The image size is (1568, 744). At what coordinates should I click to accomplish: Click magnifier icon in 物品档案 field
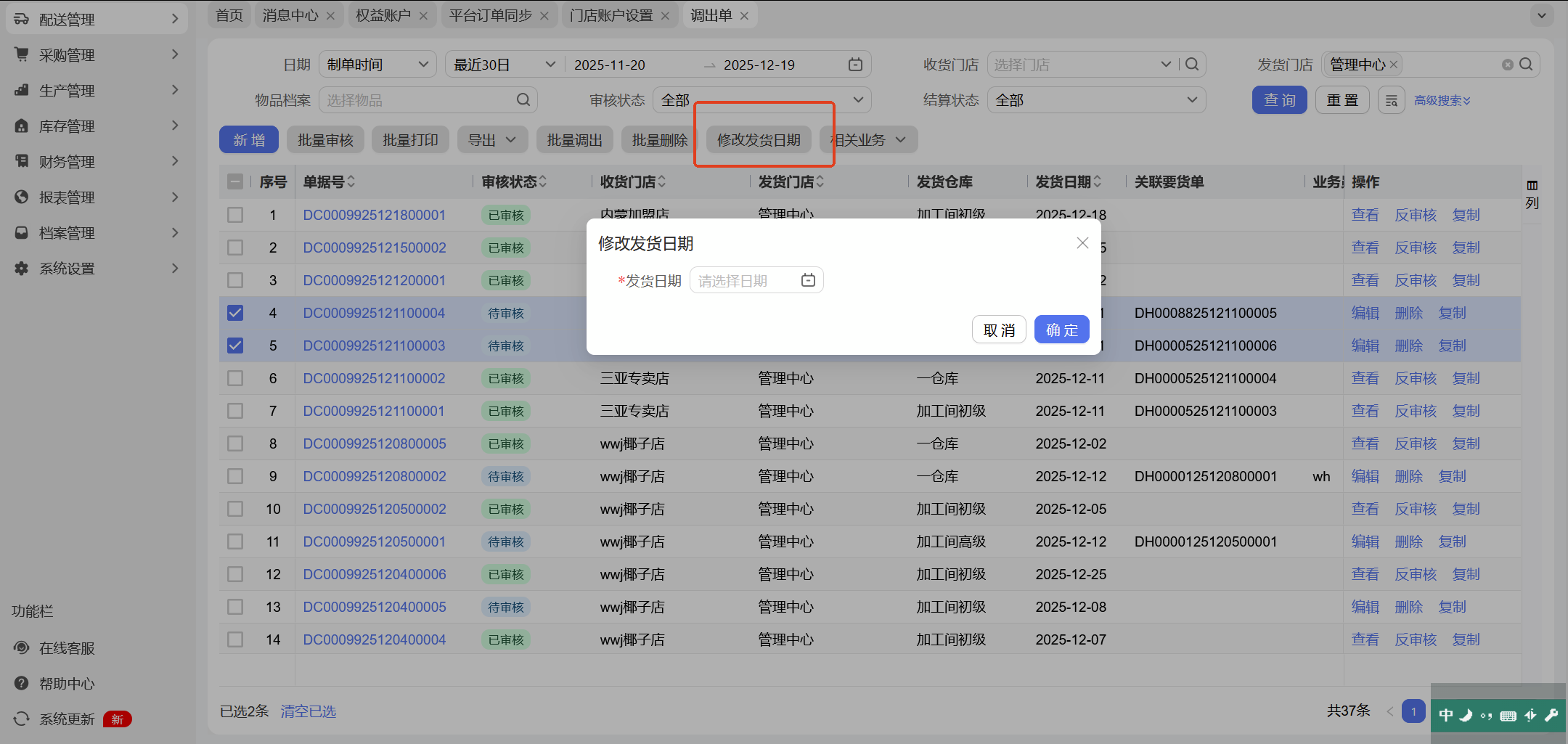click(x=523, y=100)
